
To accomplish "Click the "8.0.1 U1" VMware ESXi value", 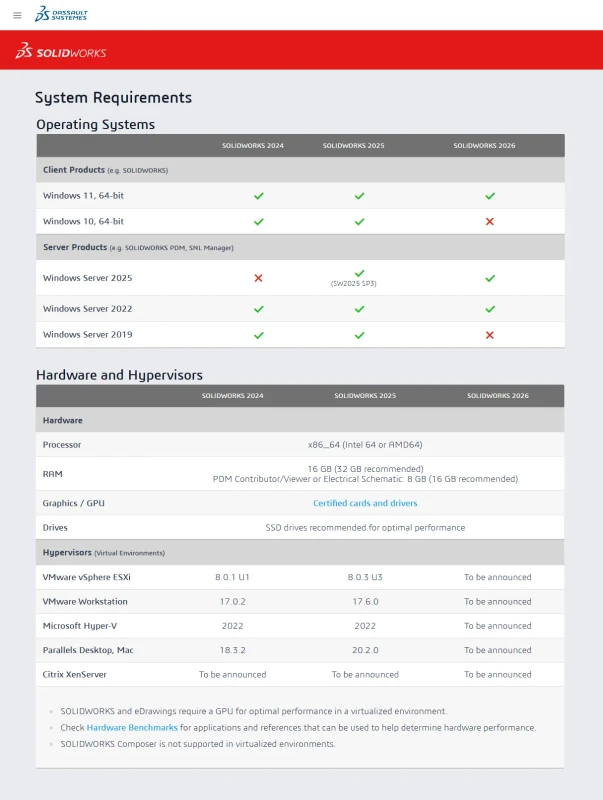I will pyautogui.click(x=233, y=577).
